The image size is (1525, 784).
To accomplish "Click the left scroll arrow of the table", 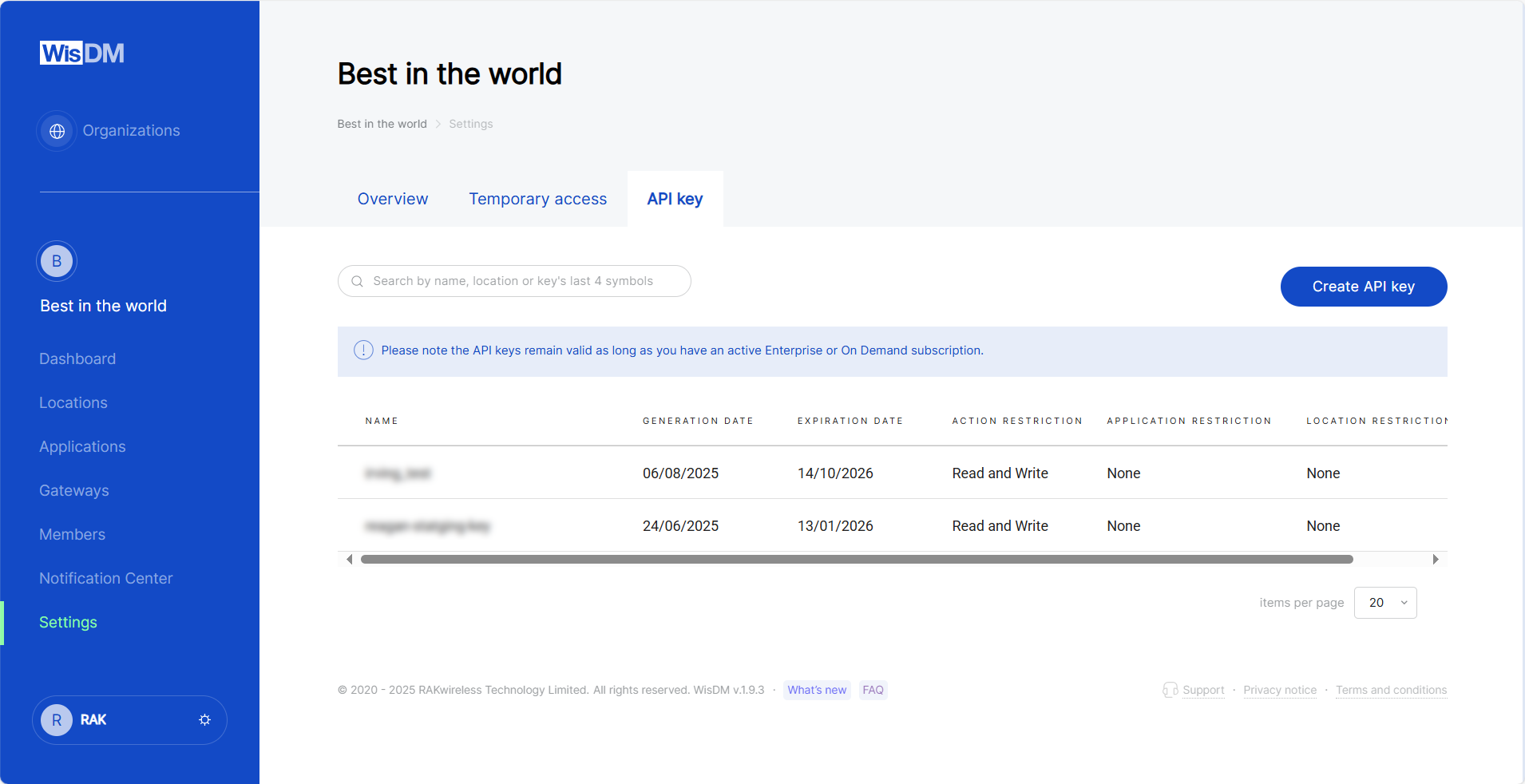I will [348, 559].
